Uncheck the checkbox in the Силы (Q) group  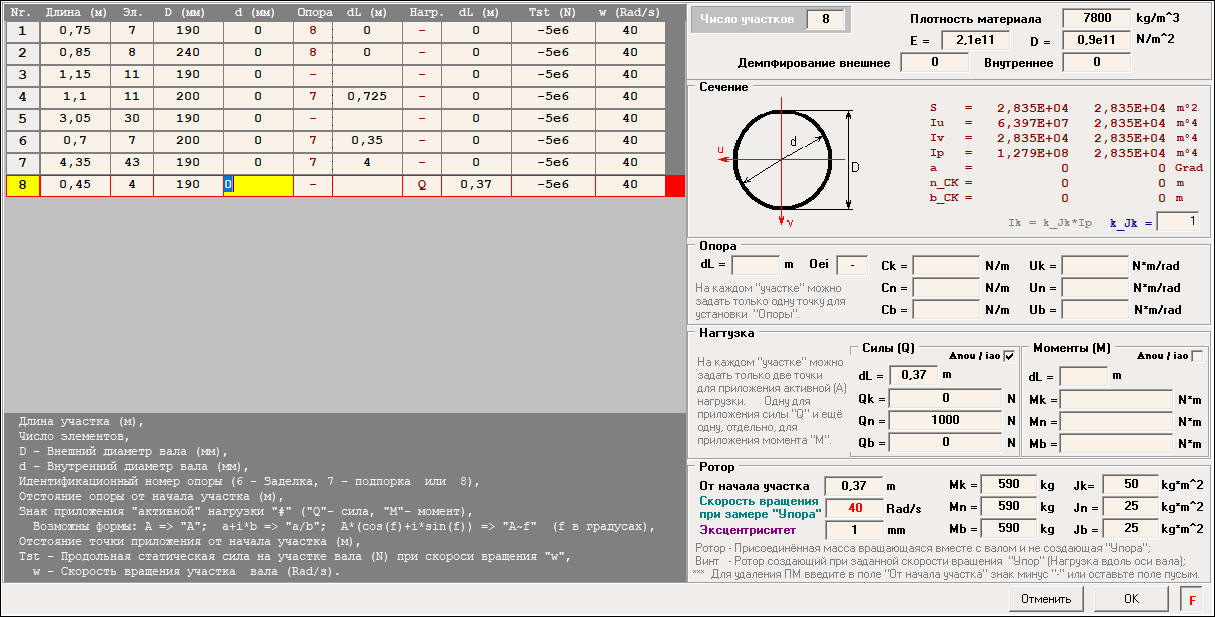[1008, 356]
